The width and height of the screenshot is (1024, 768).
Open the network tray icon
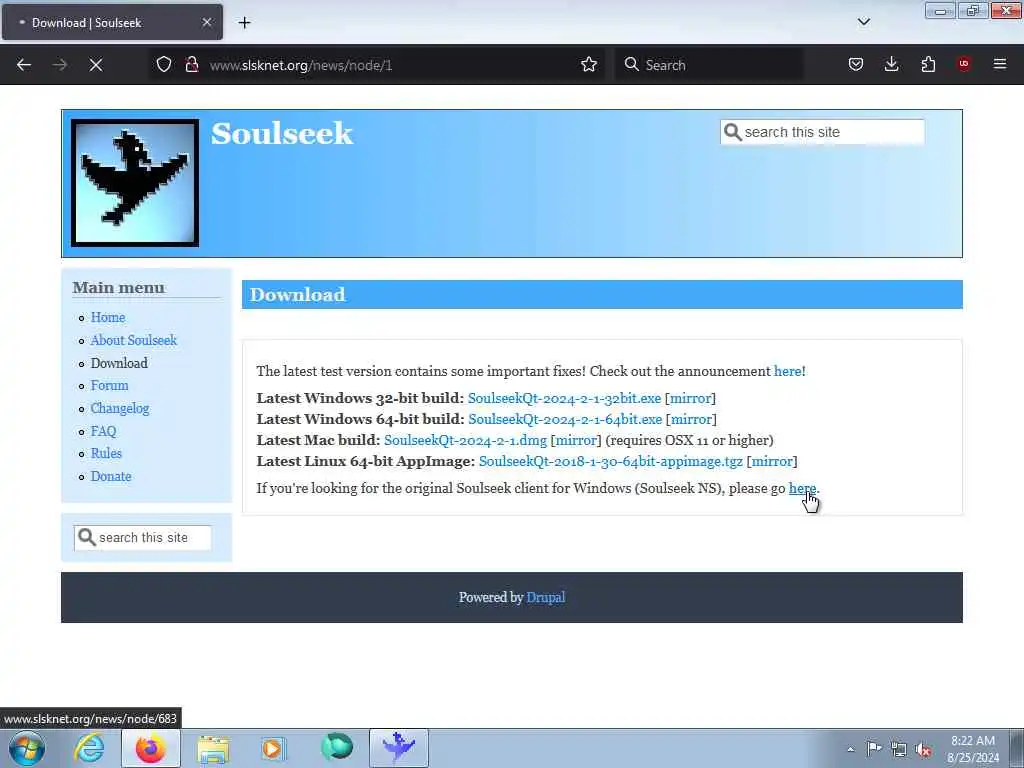point(899,749)
